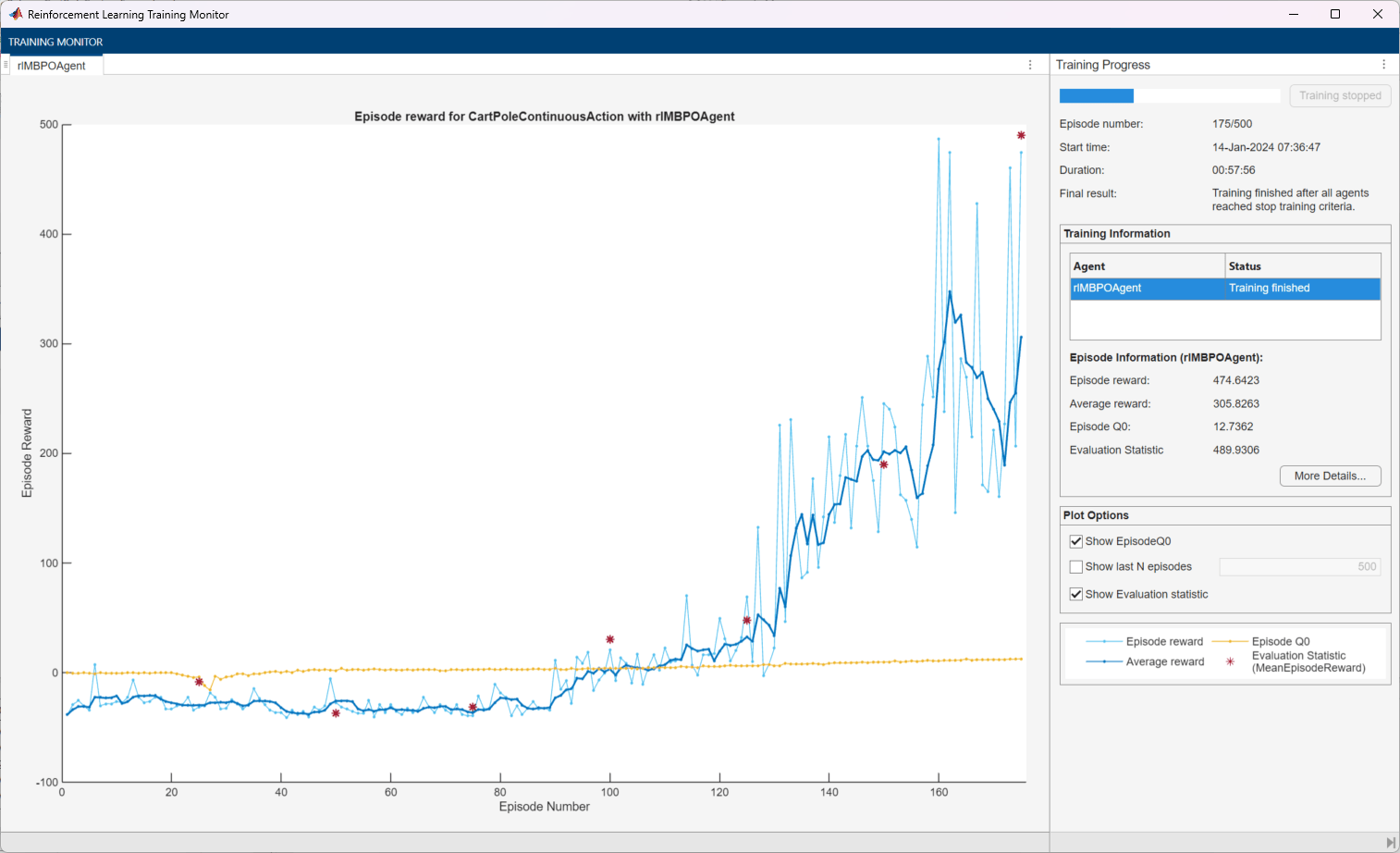Click the episode reward value 474.6423

(x=1236, y=380)
